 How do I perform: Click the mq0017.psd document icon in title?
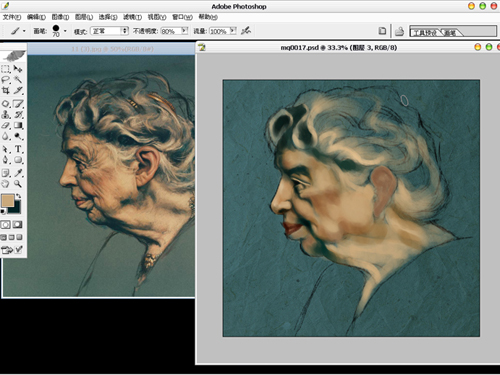pos(202,47)
